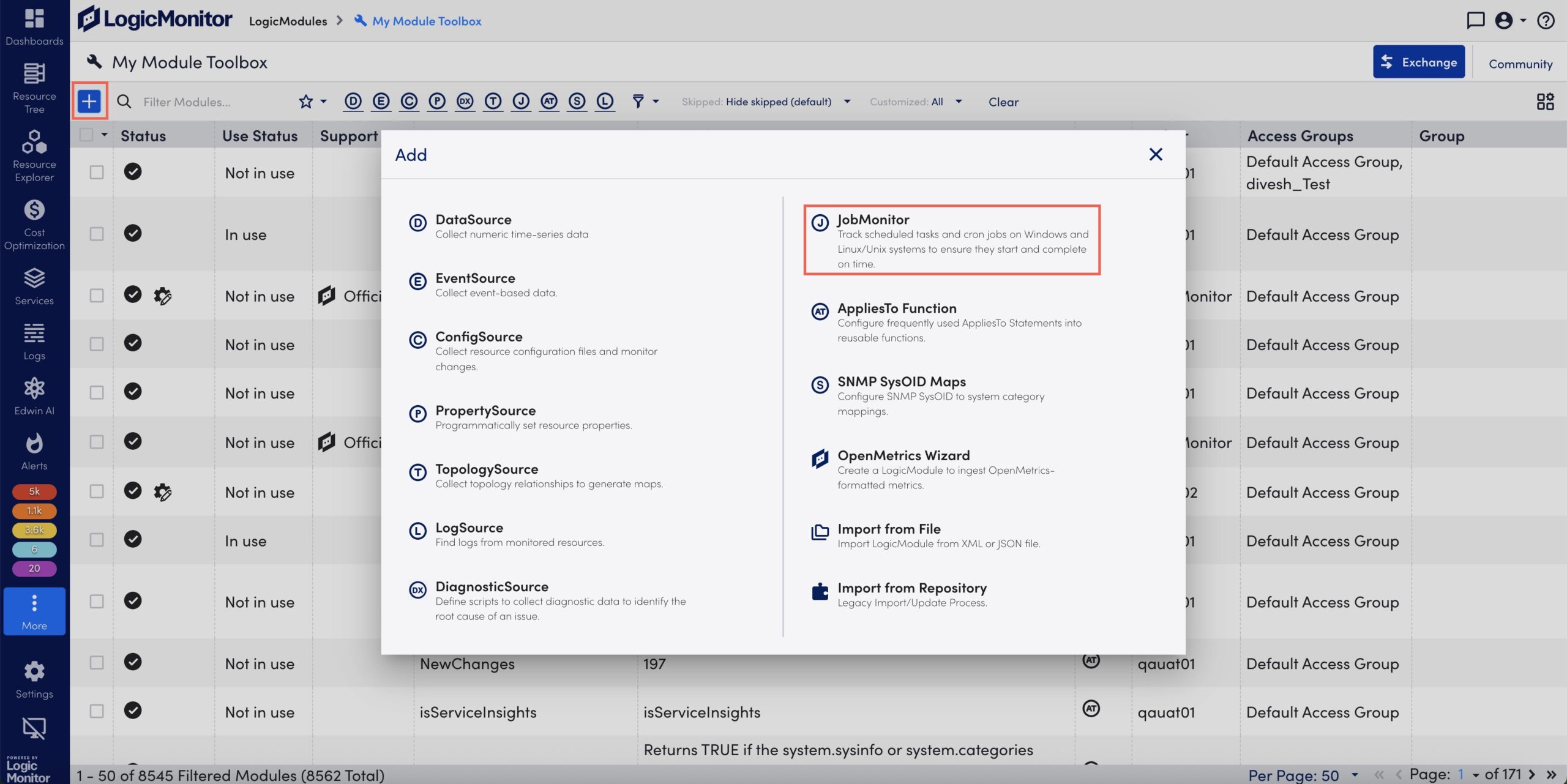Screen dimensions: 1567x784
Task: Check the checkbox on the NewChanges row
Action: coord(95,662)
